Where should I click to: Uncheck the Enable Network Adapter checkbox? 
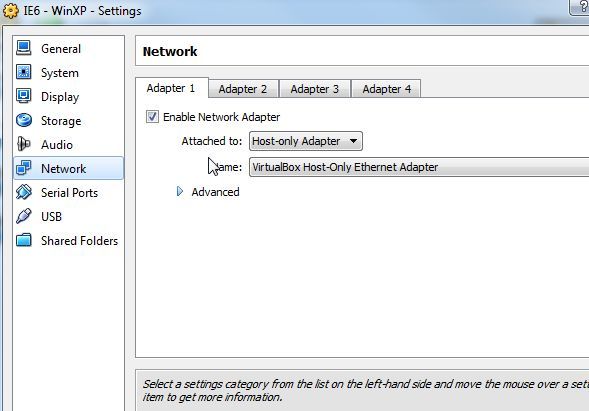click(152, 117)
